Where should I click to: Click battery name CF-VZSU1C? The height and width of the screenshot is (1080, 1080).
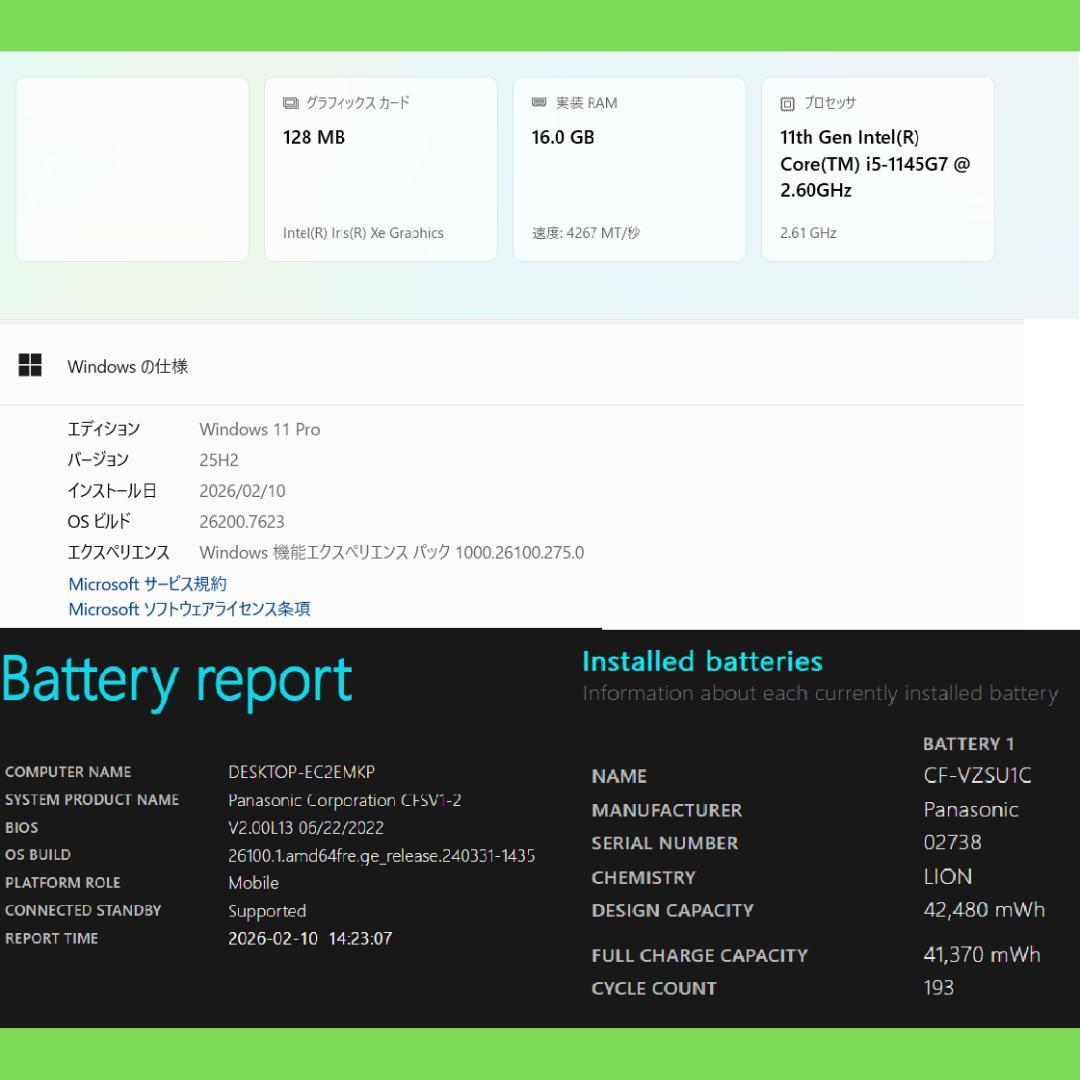pyautogui.click(x=977, y=776)
